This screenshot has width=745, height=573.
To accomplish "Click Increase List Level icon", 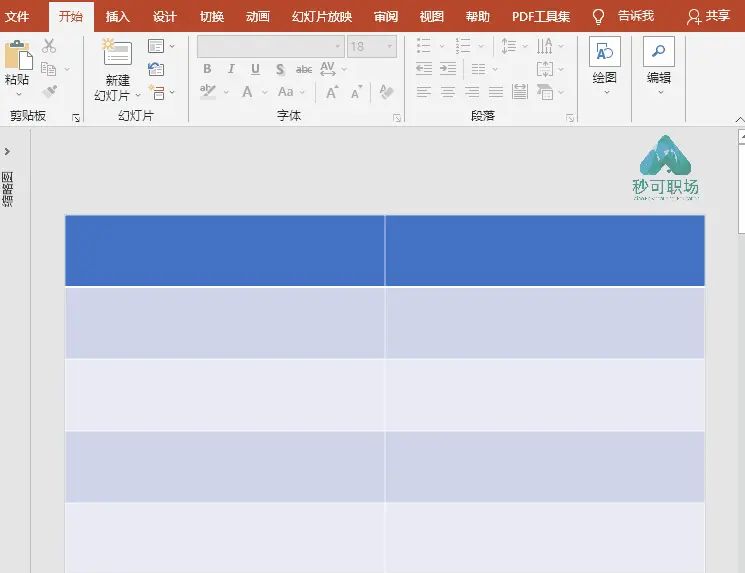I will click(448, 69).
